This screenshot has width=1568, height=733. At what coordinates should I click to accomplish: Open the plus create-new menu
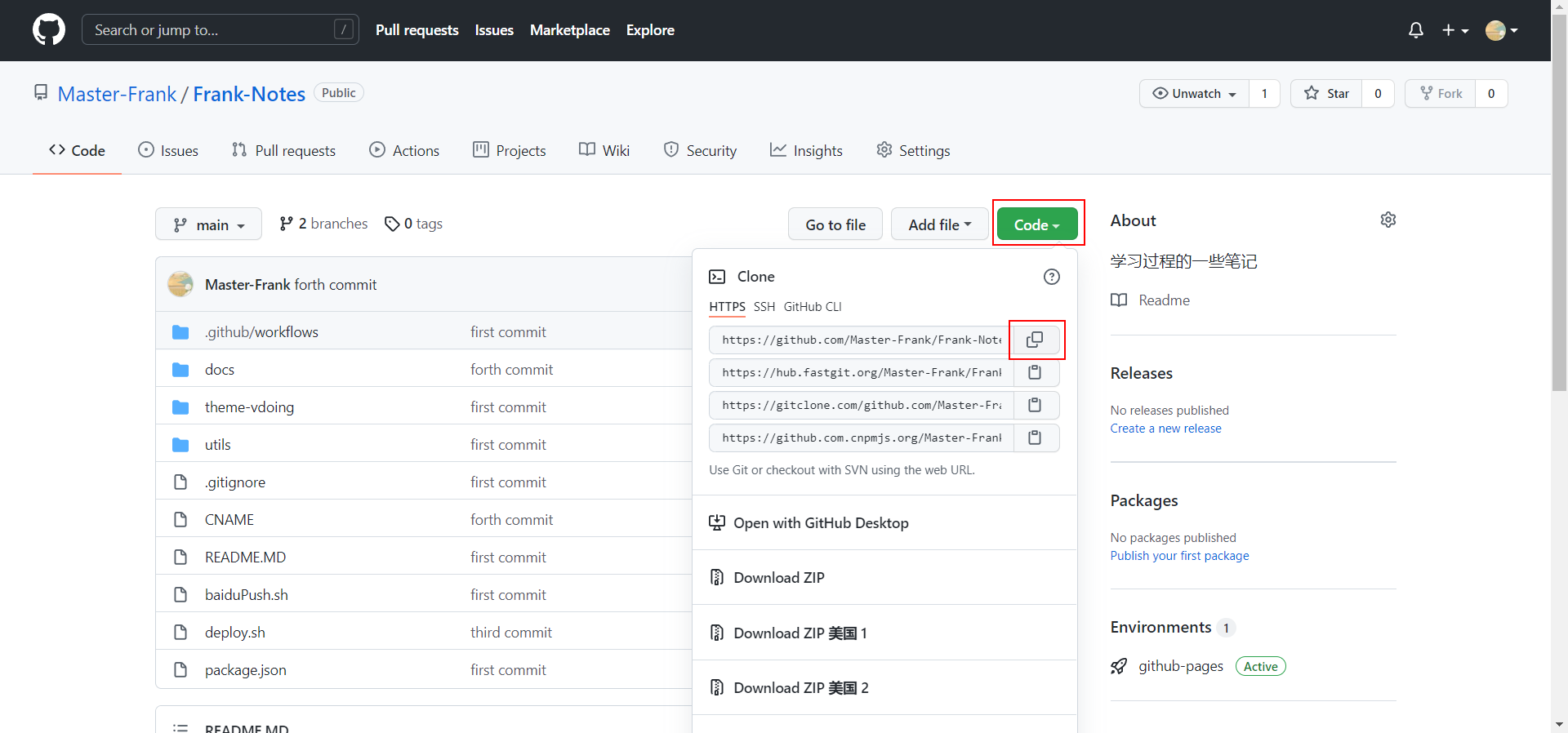click(x=1455, y=30)
